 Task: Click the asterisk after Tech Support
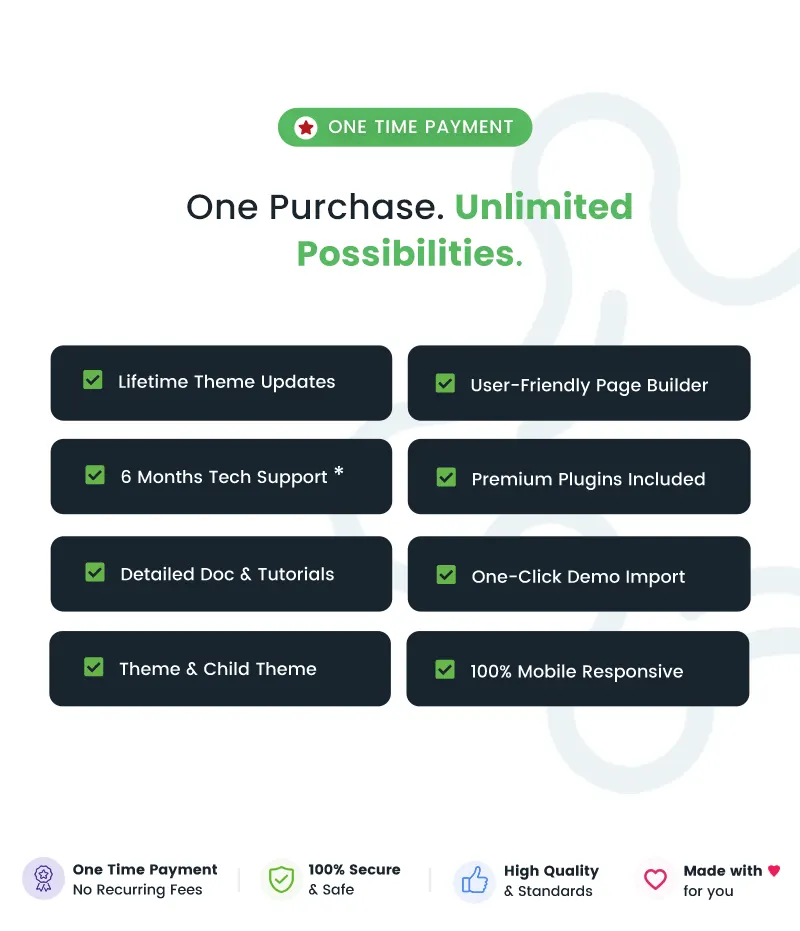pos(339,471)
